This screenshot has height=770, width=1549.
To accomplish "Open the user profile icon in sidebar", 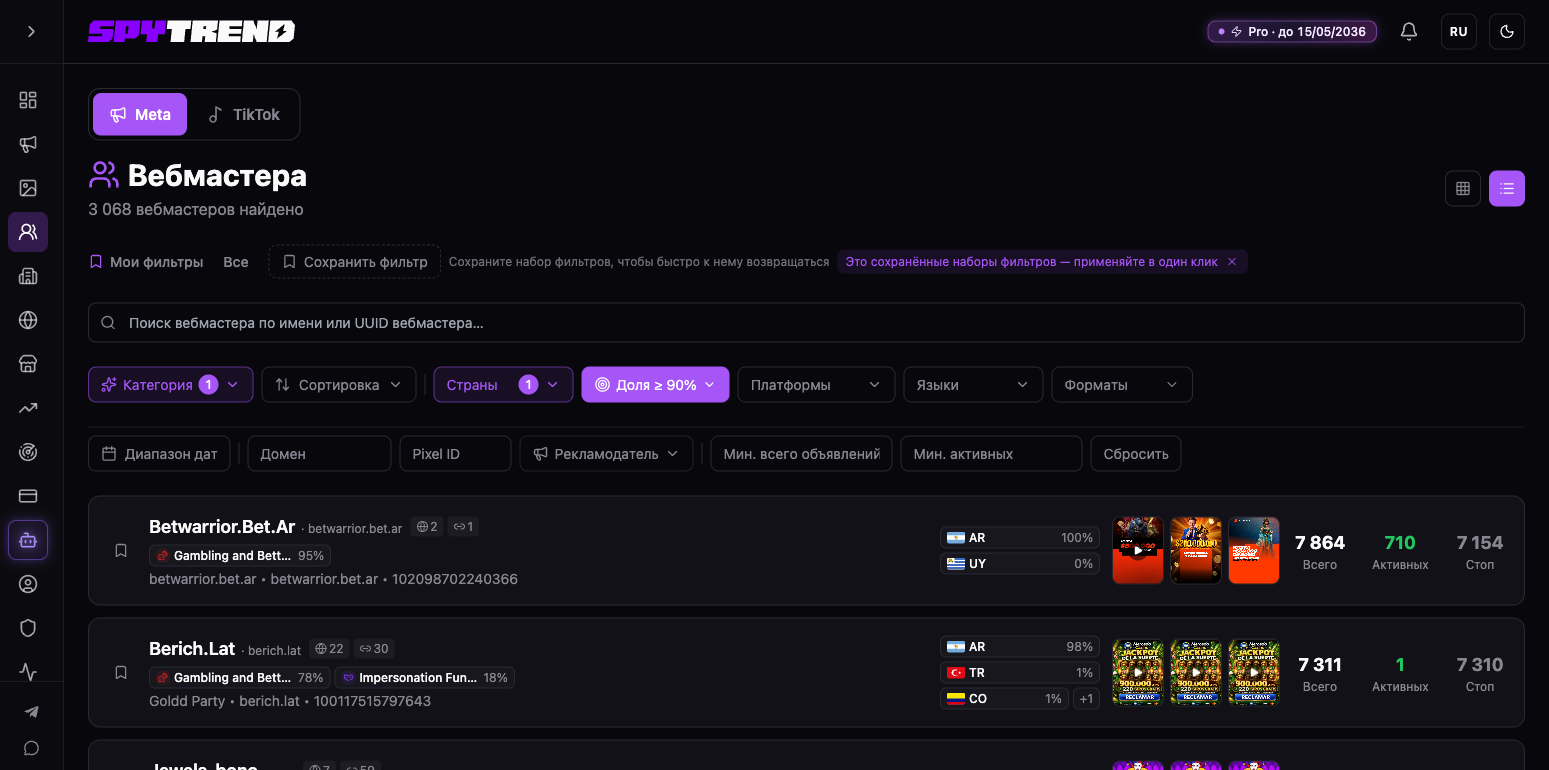I will coord(28,584).
